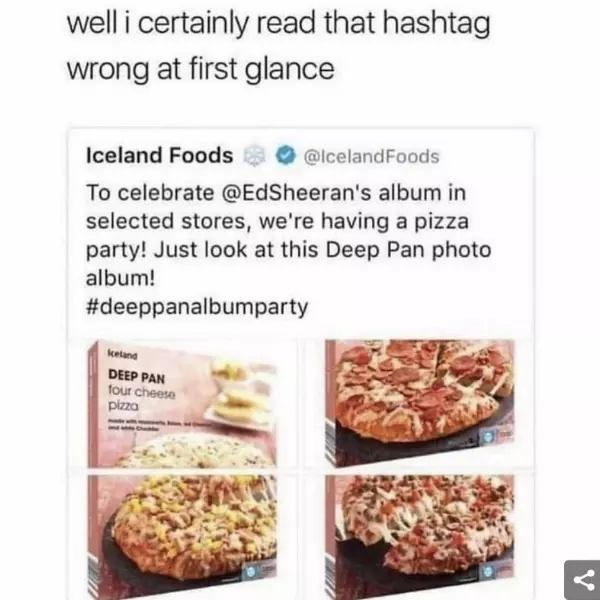Viewport: 600px width, 600px height.
Task: Open the four cheese pizza box photo
Action: (183, 404)
